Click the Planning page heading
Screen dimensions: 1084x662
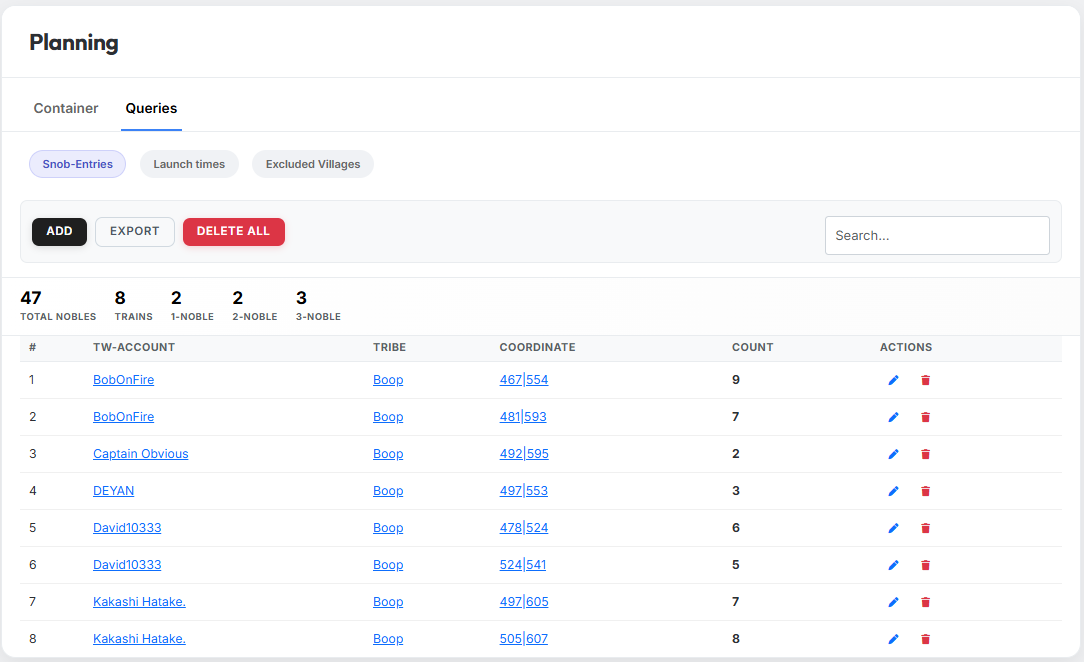coord(74,43)
